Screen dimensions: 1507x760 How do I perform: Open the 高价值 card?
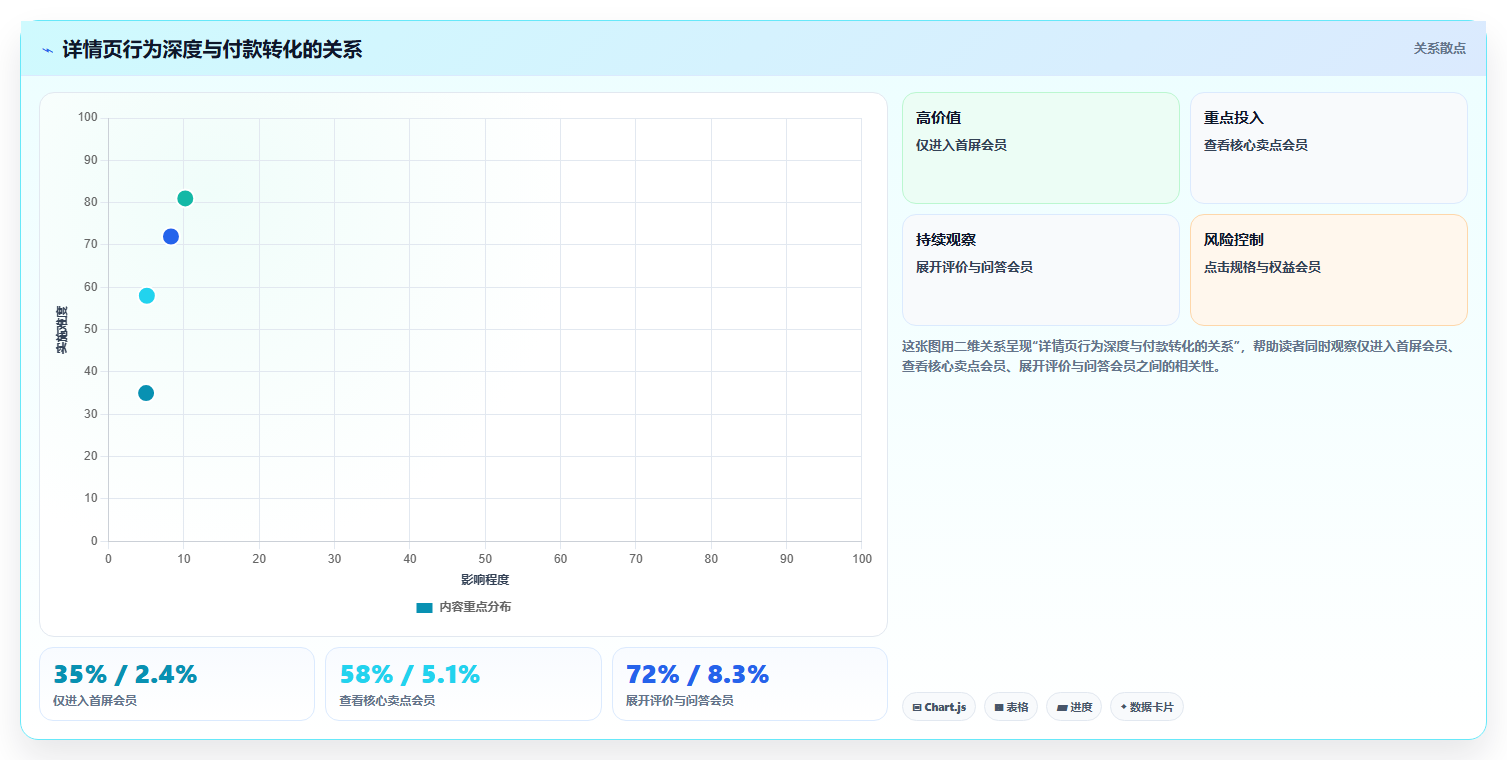1041,148
